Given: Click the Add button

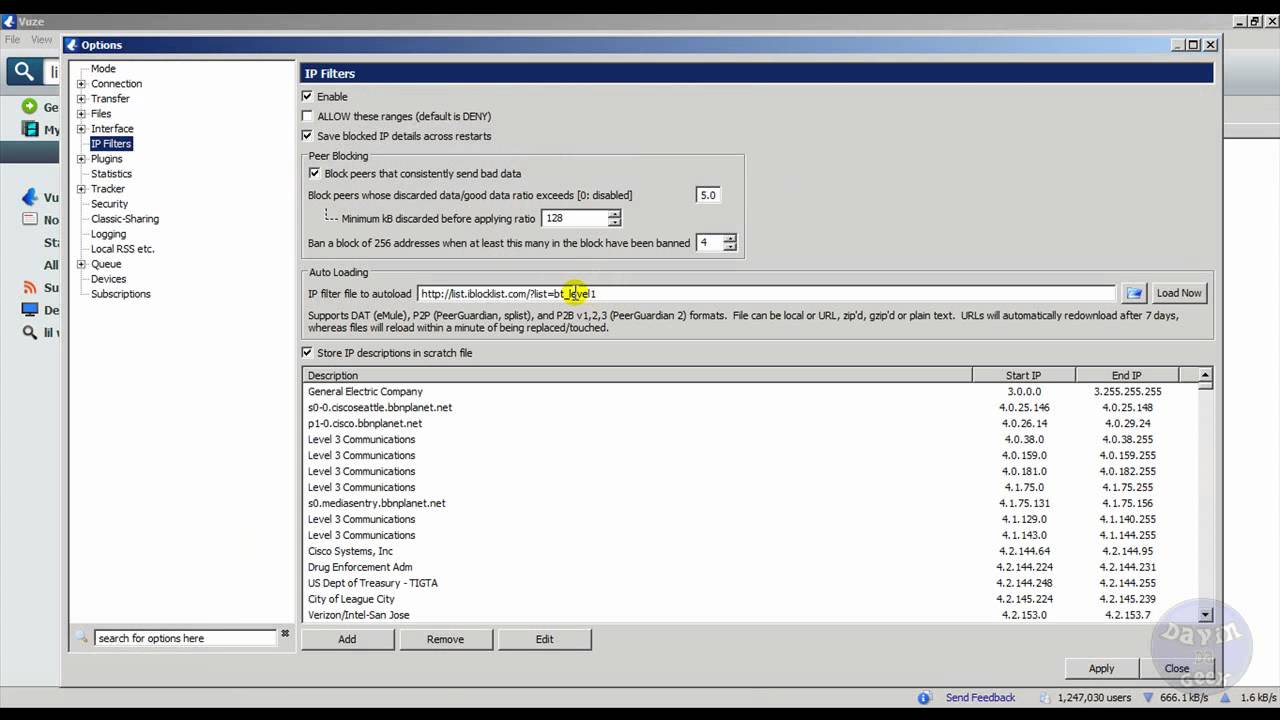Looking at the screenshot, I should 347,639.
